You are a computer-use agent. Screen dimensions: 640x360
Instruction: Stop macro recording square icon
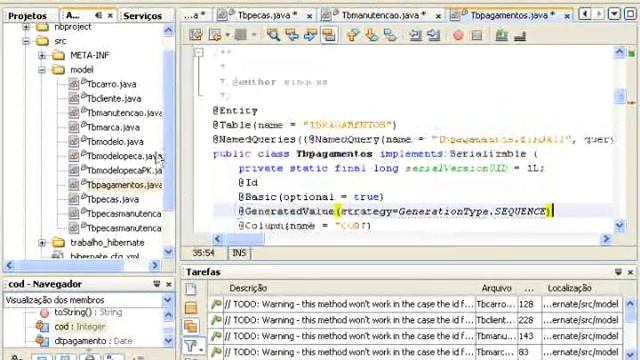(x=477, y=36)
